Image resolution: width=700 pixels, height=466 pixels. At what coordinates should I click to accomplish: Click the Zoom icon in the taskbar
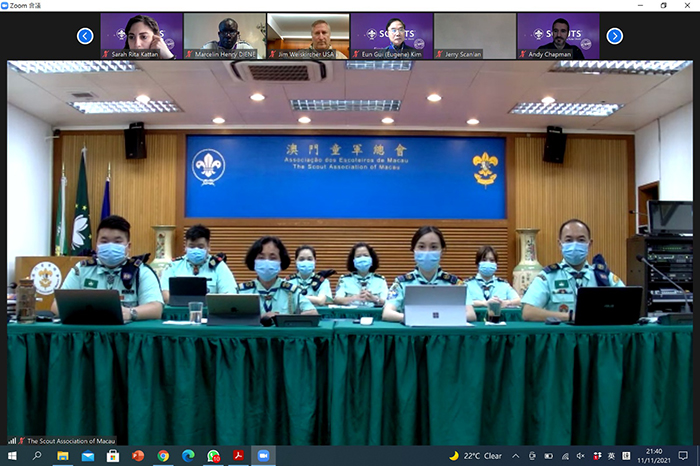coord(263,456)
